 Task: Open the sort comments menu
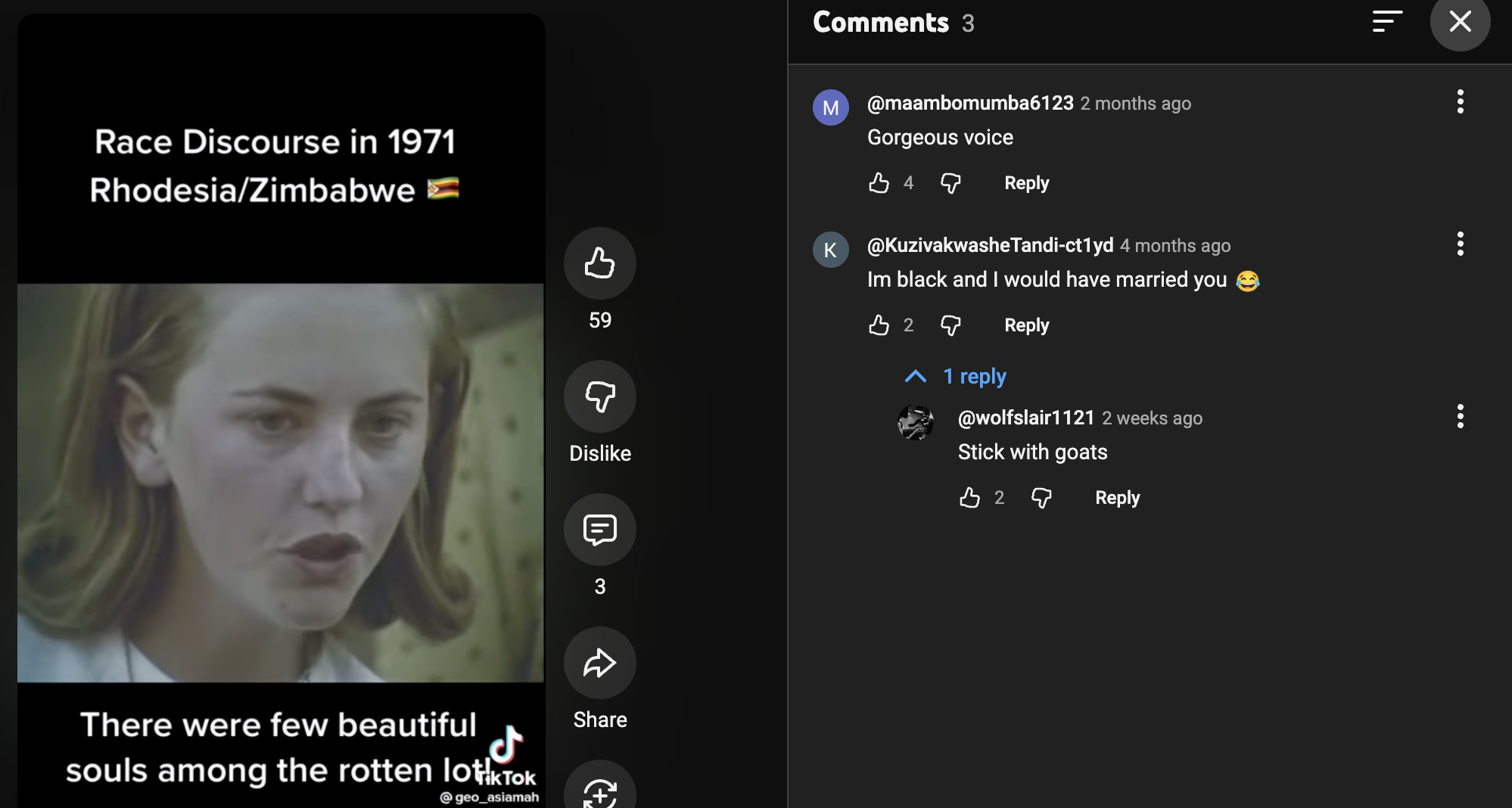click(x=1387, y=21)
